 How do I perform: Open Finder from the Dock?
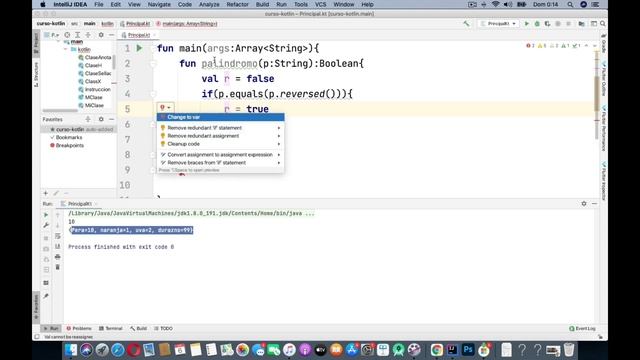(x=71, y=350)
